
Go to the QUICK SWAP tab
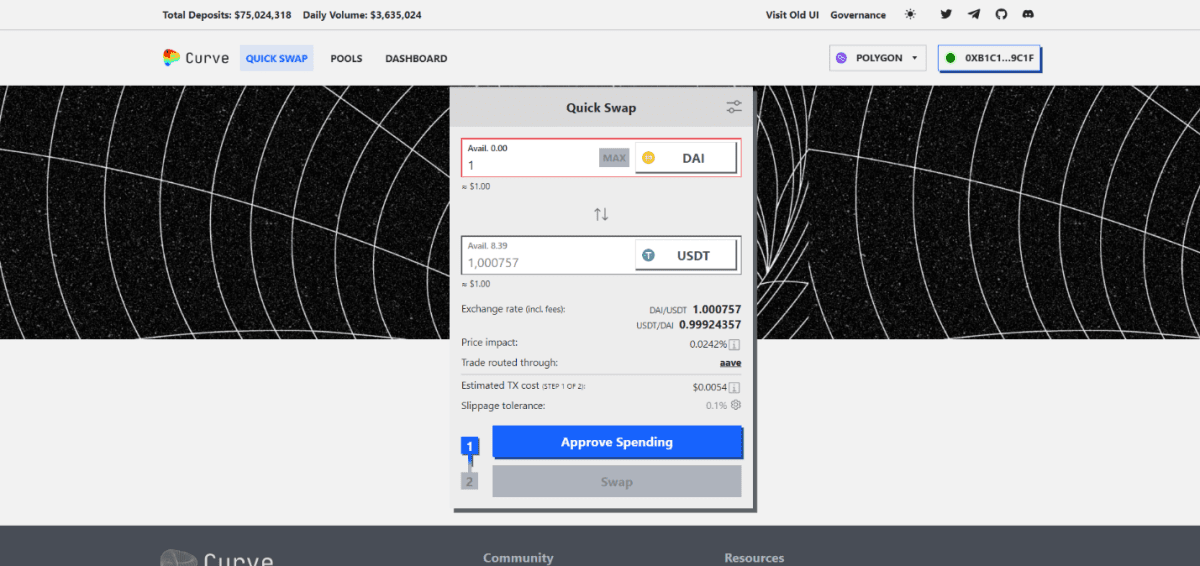[x=277, y=58]
